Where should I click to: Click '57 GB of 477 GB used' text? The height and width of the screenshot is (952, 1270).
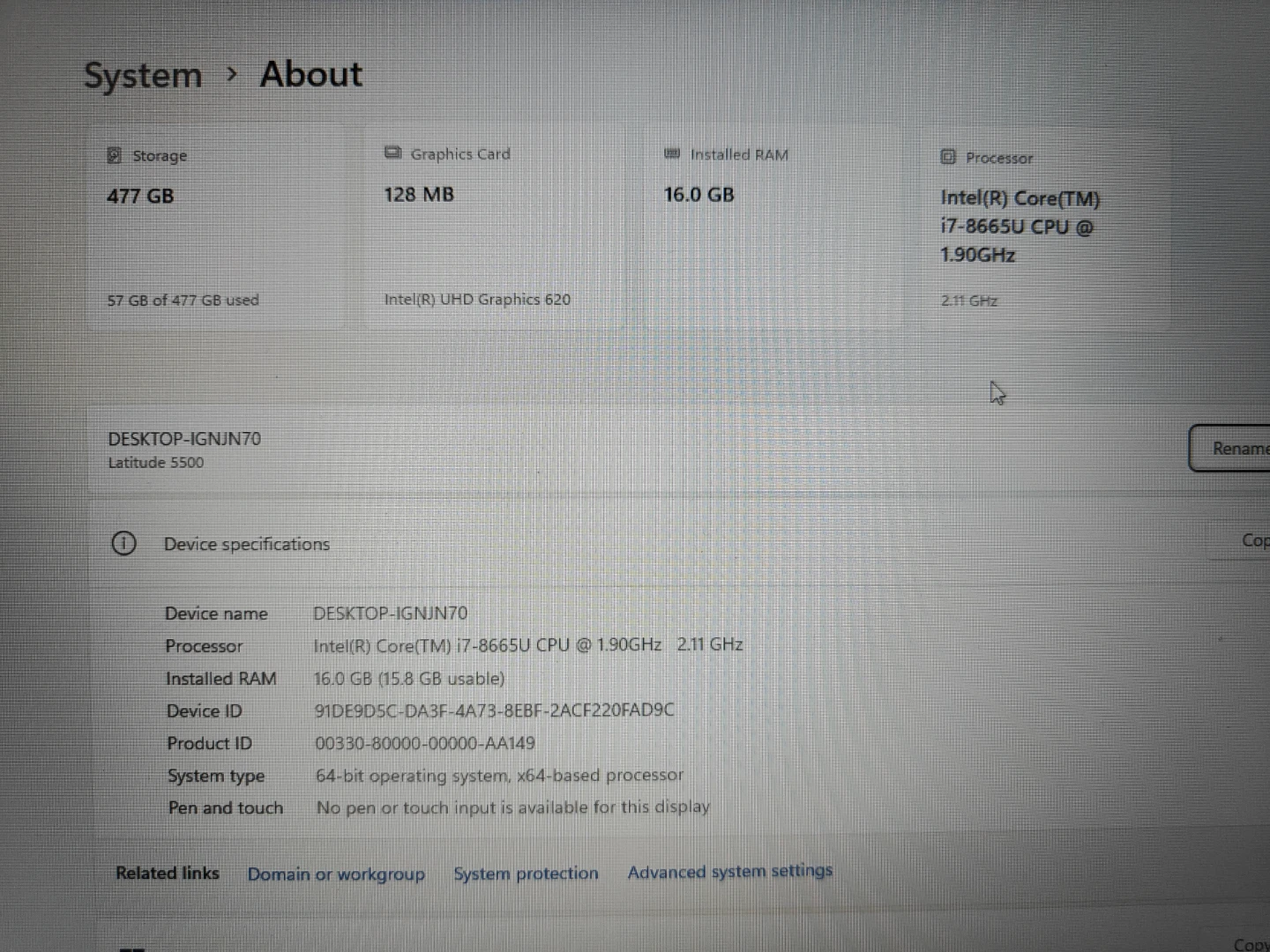click(x=183, y=300)
